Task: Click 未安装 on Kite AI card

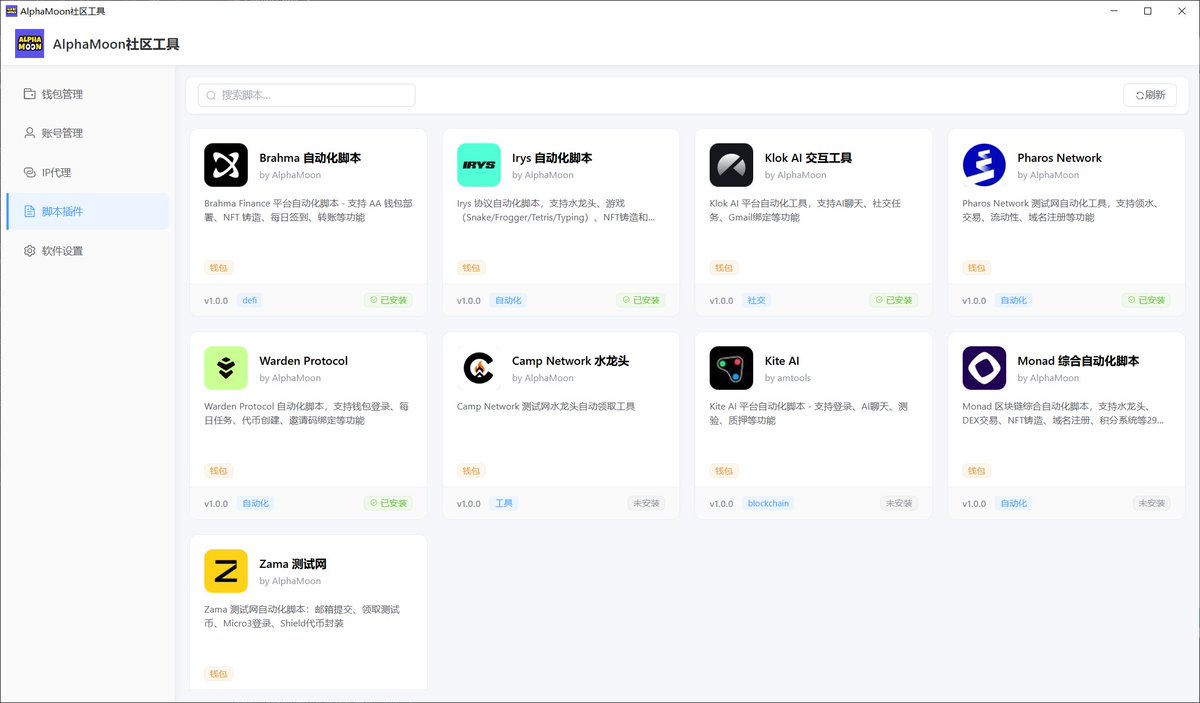Action: click(899, 503)
